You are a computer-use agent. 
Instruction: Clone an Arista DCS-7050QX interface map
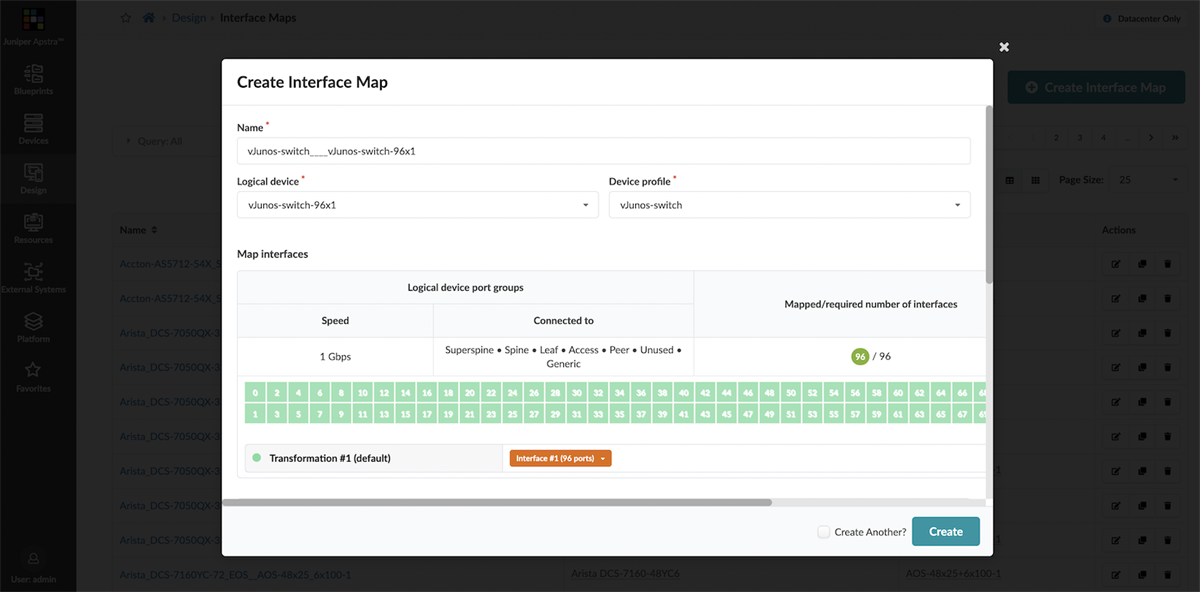pos(1141,332)
